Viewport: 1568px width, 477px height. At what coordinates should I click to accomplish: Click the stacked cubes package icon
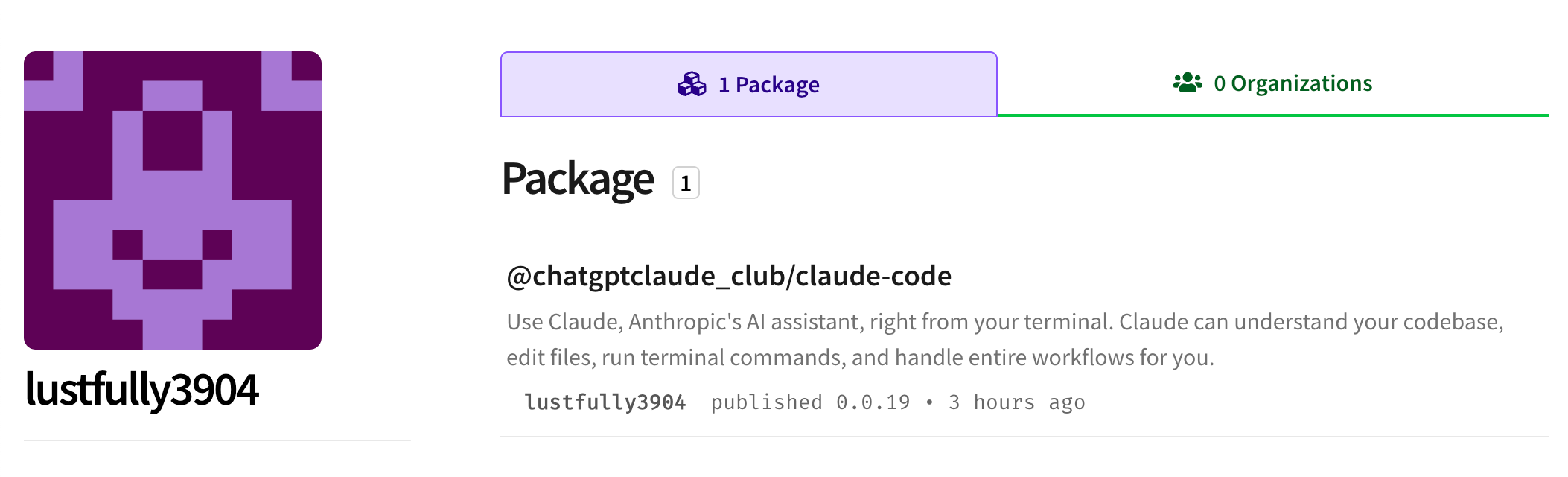coord(692,84)
